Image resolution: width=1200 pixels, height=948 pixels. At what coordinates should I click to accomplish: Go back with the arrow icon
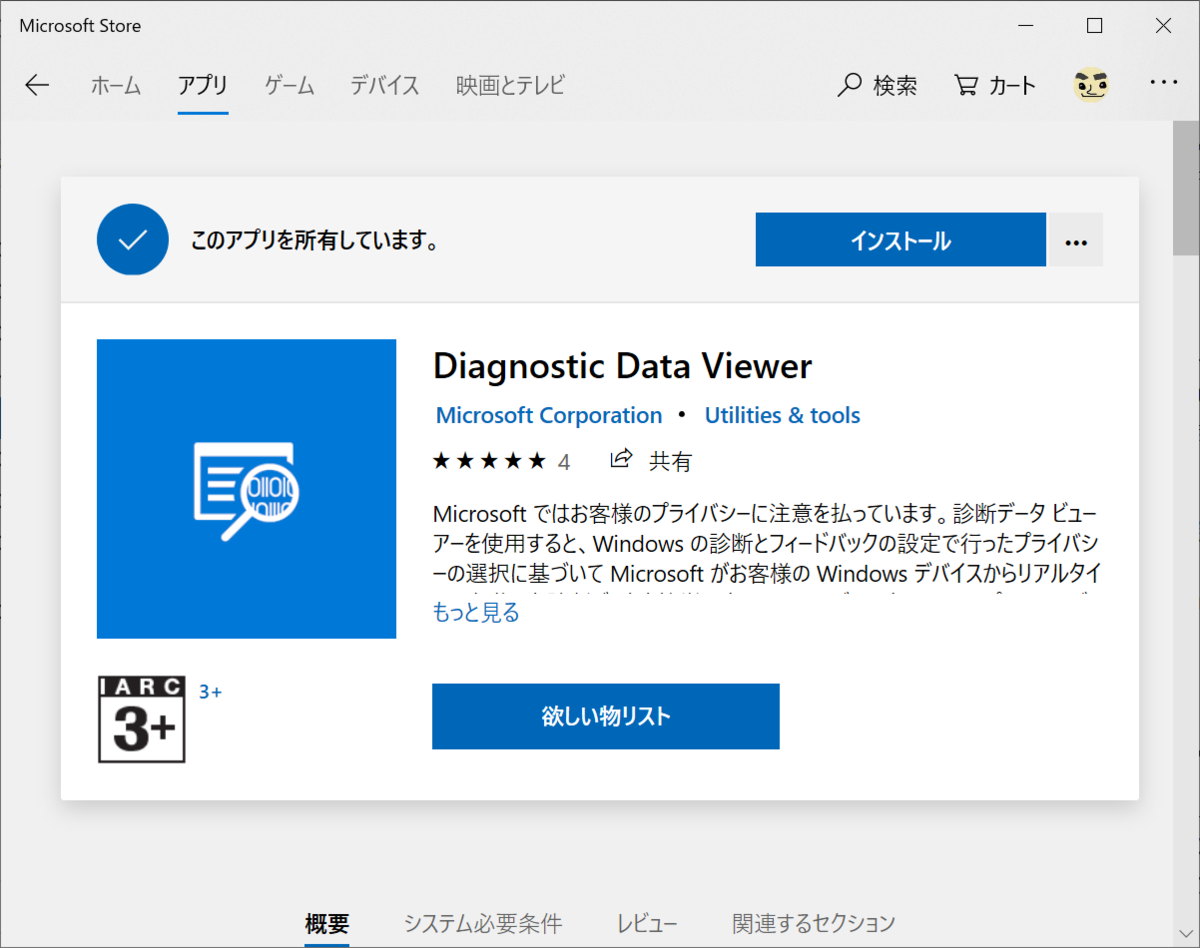(37, 85)
